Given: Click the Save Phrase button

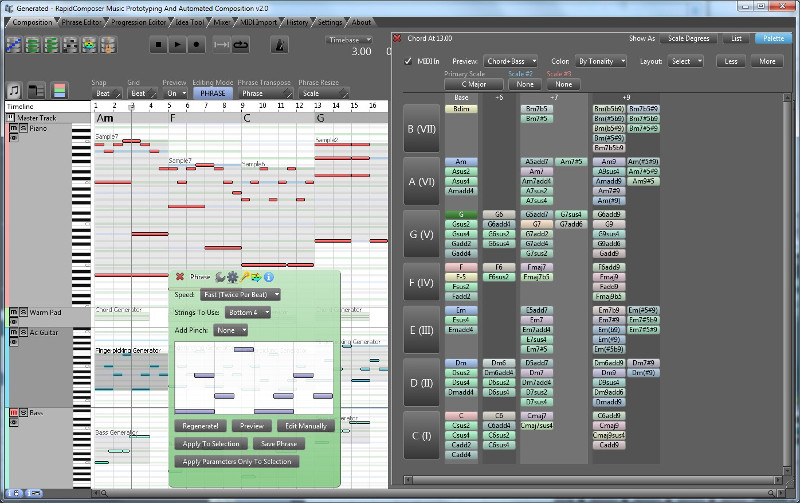Looking at the screenshot, I should tap(279, 444).
